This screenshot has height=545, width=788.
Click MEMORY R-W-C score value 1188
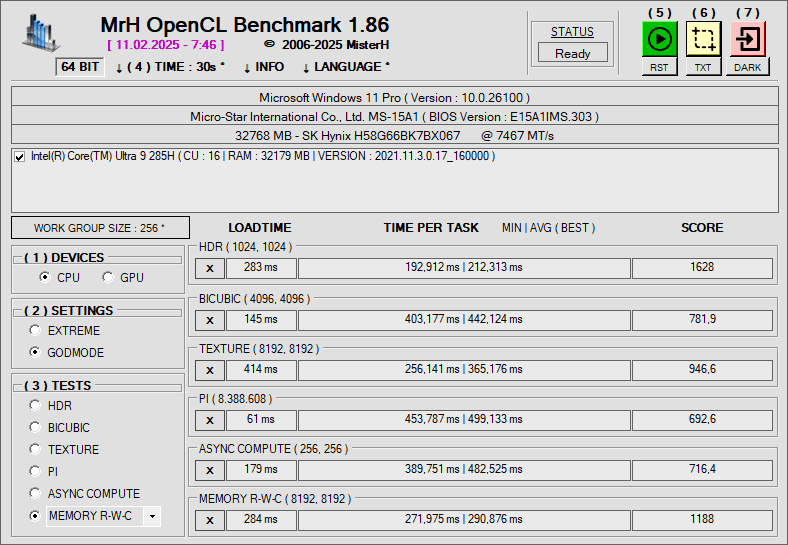click(702, 520)
